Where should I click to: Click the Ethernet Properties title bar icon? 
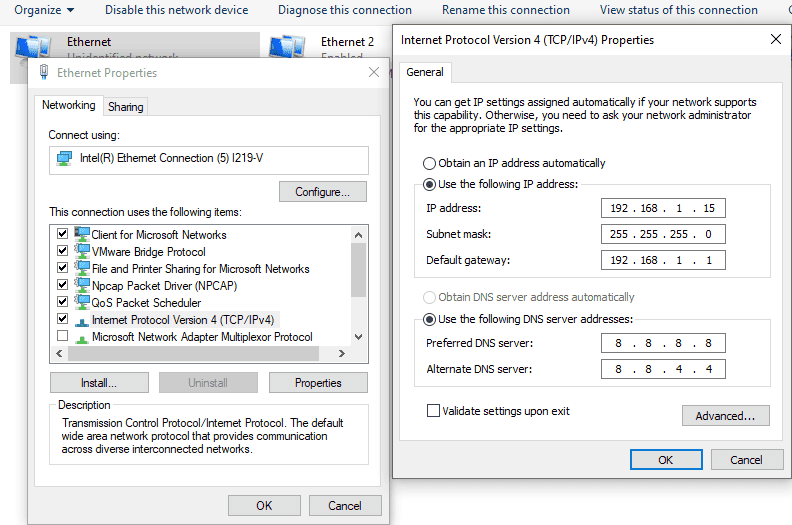(x=44, y=73)
